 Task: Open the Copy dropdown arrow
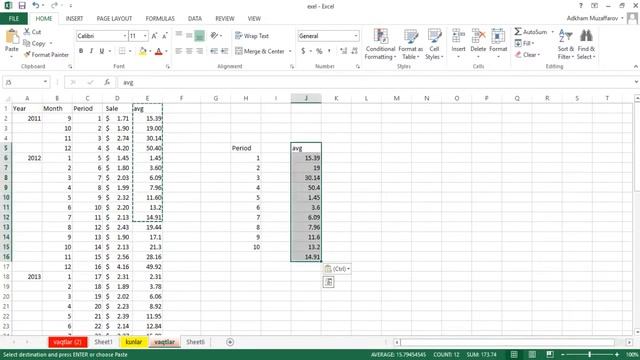pos(51,43)
